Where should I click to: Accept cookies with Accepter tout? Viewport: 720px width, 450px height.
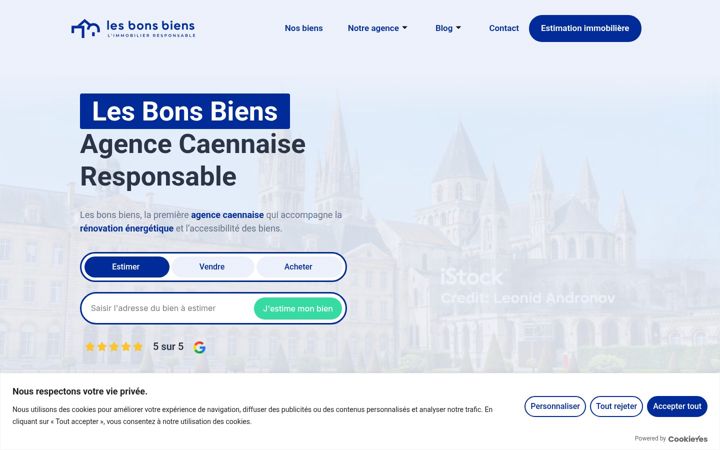coord(677,406)
